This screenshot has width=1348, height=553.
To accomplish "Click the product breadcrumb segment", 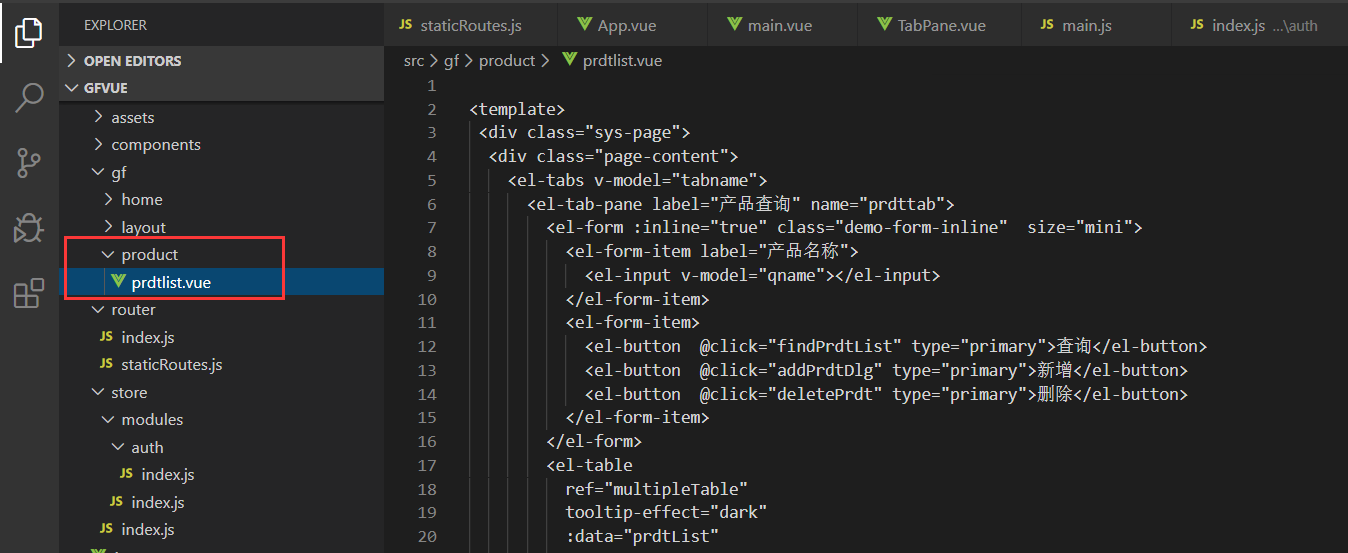I will pos(507,60).
